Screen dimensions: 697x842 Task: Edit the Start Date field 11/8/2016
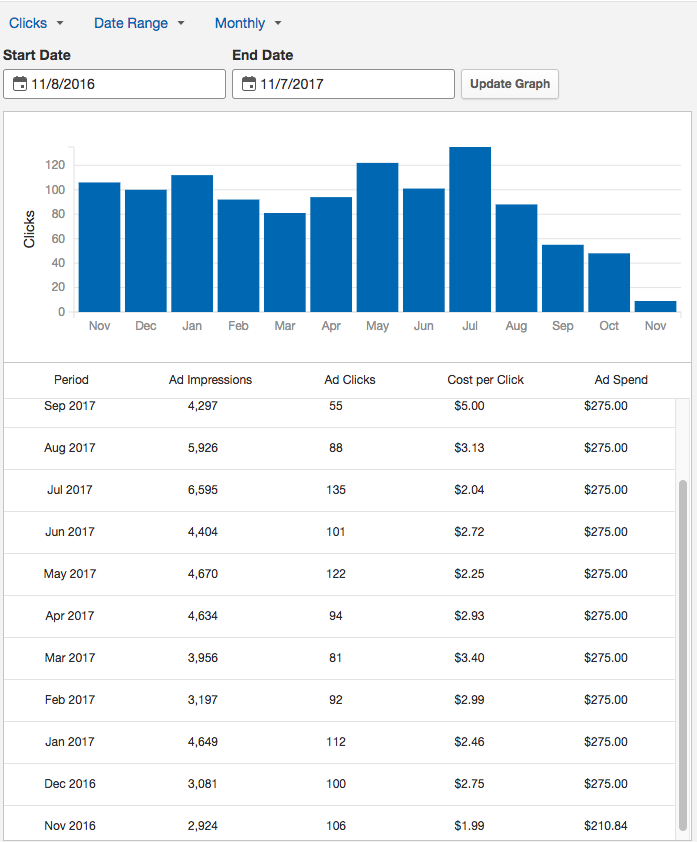click(124, 85)
